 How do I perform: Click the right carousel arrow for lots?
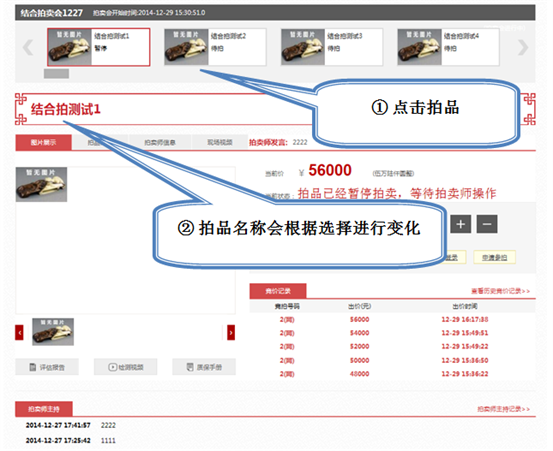(x=523, y=48)
